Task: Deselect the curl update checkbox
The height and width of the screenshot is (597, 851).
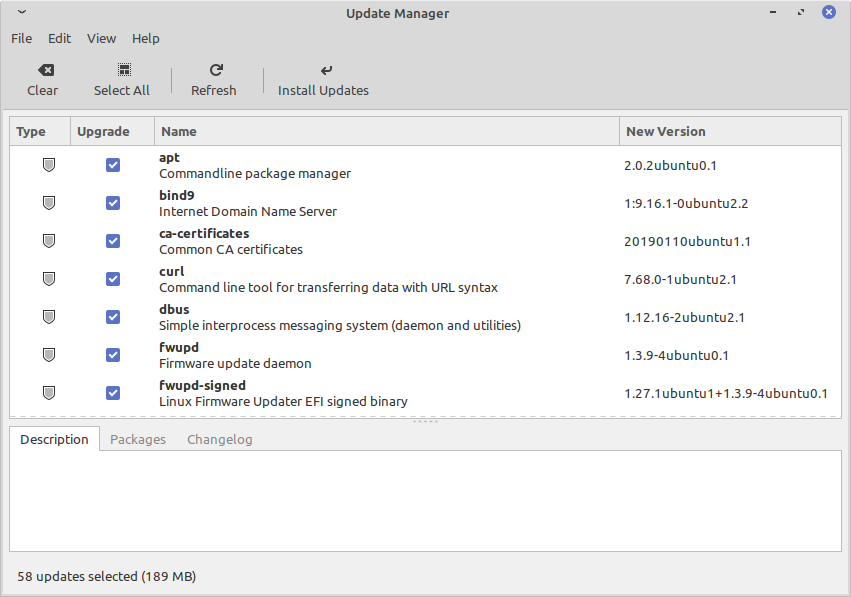Action: (x=112, y=279)
